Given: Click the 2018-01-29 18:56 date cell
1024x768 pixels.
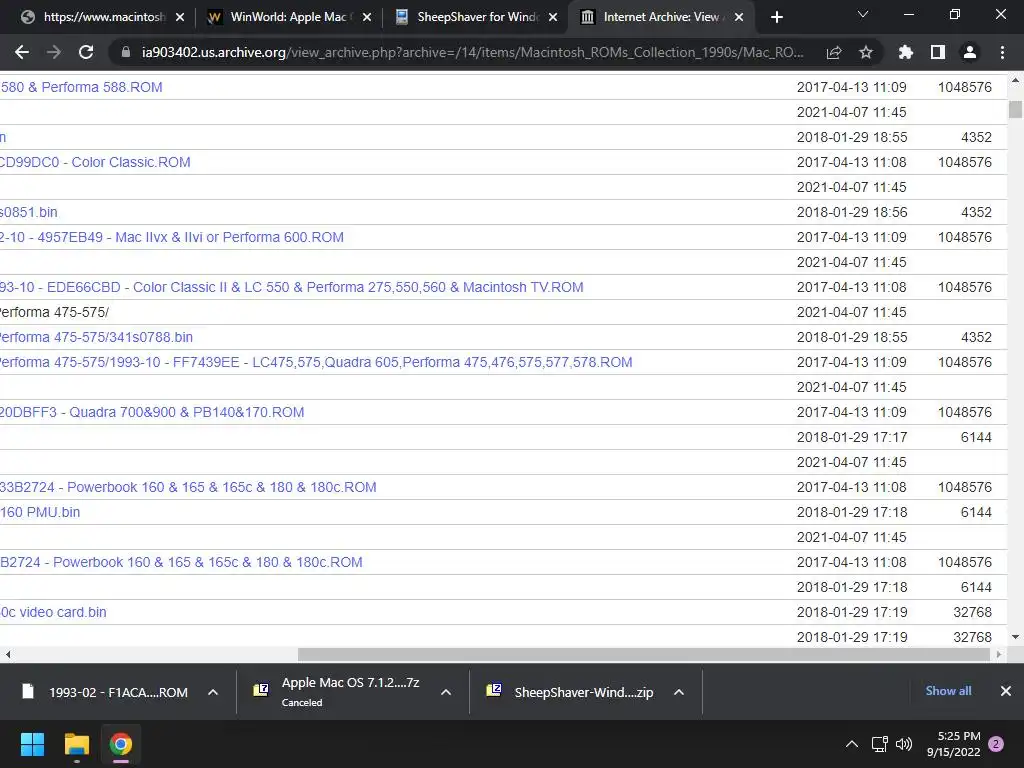Looking at the screenshot, I should point(852,212).
